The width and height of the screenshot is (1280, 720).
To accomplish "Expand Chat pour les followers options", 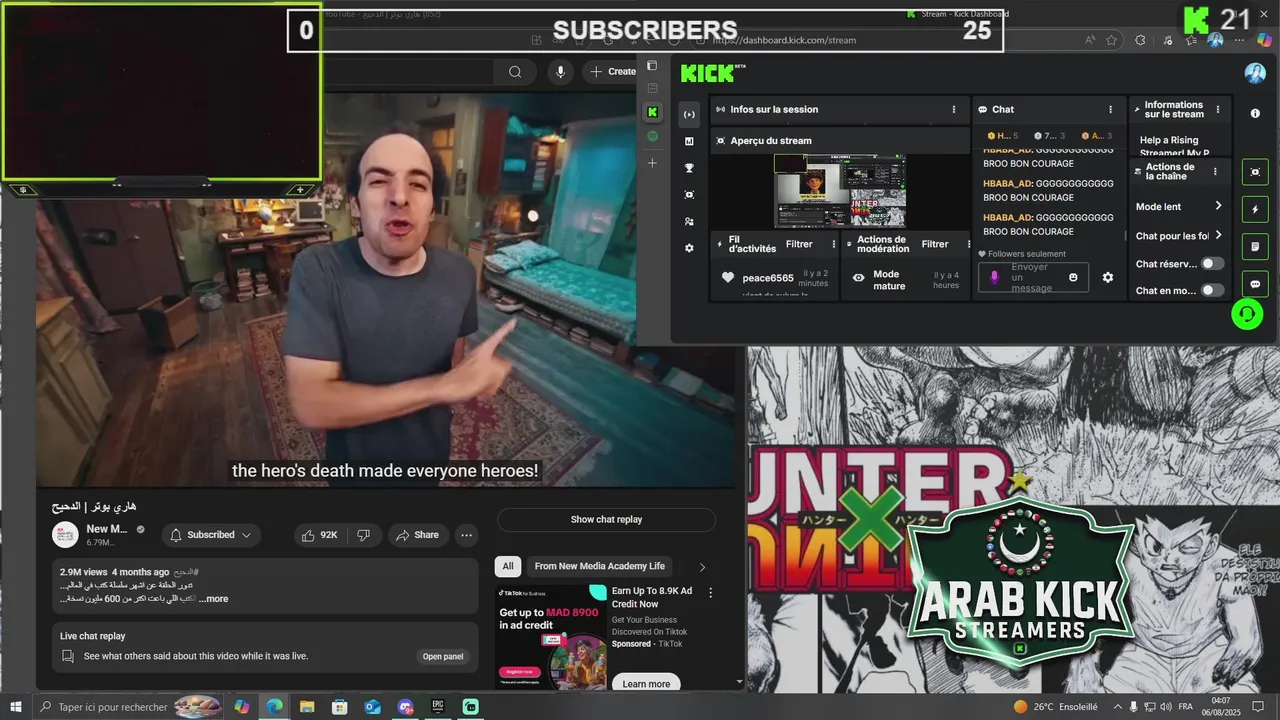I will coord(1218,235).
